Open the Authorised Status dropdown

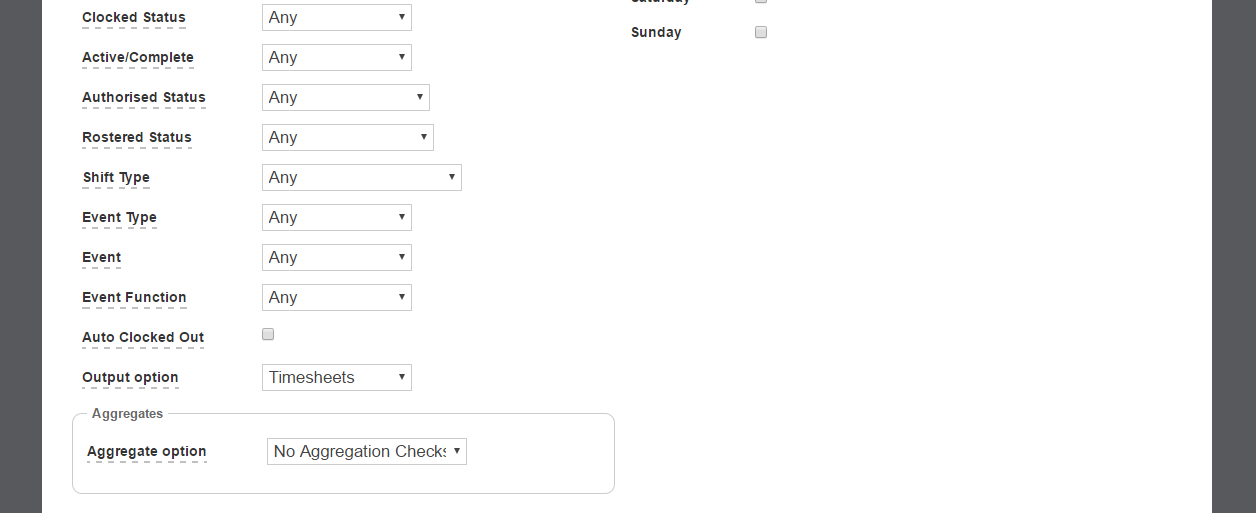point(346,97)
